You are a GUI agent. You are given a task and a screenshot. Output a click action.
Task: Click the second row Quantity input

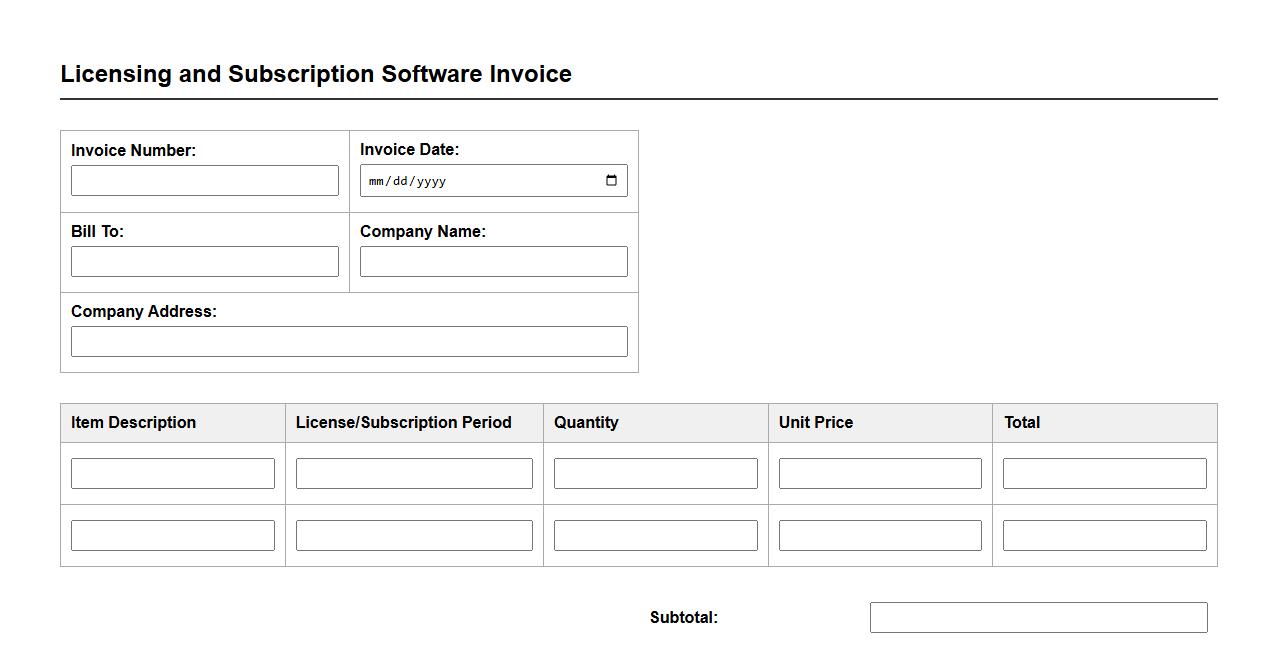pos(655,536)
